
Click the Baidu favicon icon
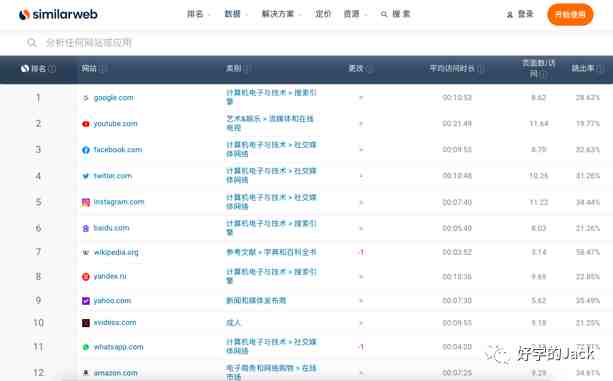pyautogui.click(x=86, y=228)
